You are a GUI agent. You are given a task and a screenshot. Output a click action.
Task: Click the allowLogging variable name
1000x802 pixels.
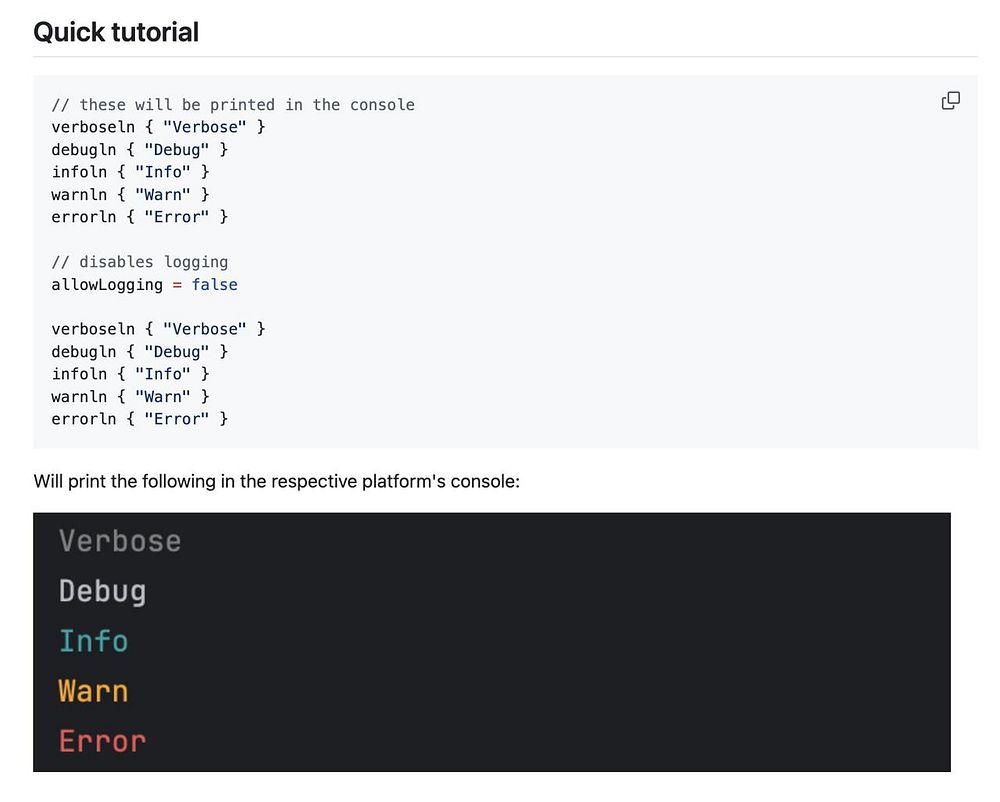tap(107, 284)
